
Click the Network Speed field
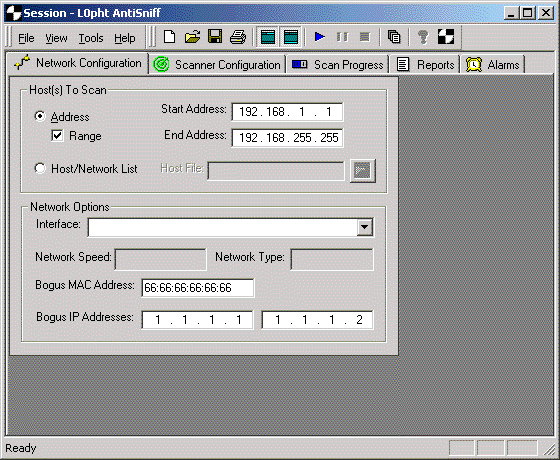pos(160,259)
